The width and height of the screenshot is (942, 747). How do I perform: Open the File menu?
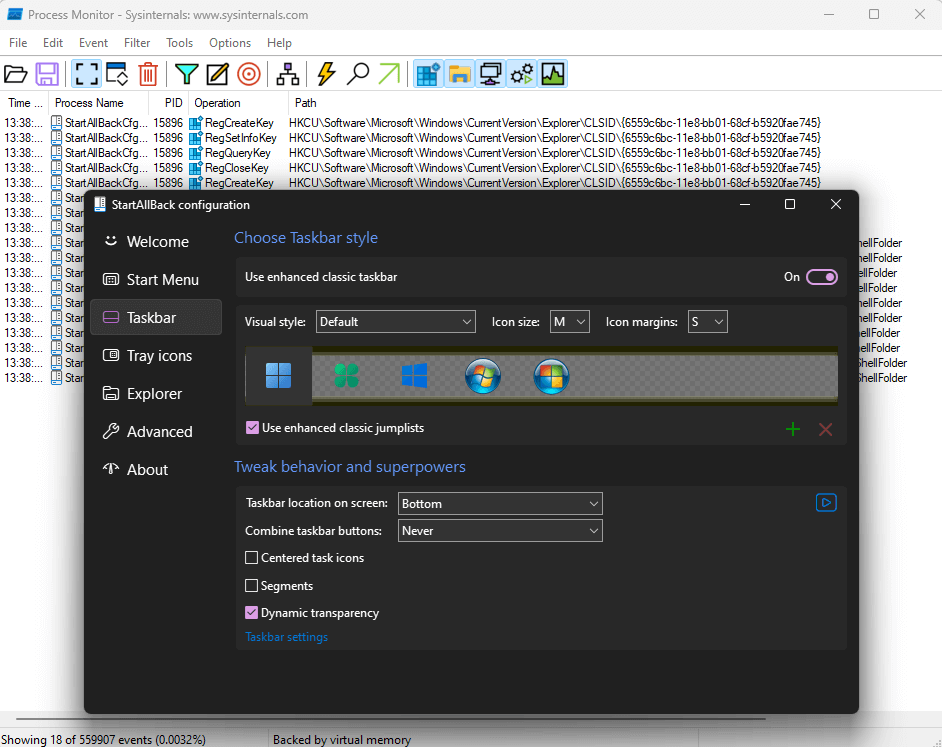tap(18, 43)
